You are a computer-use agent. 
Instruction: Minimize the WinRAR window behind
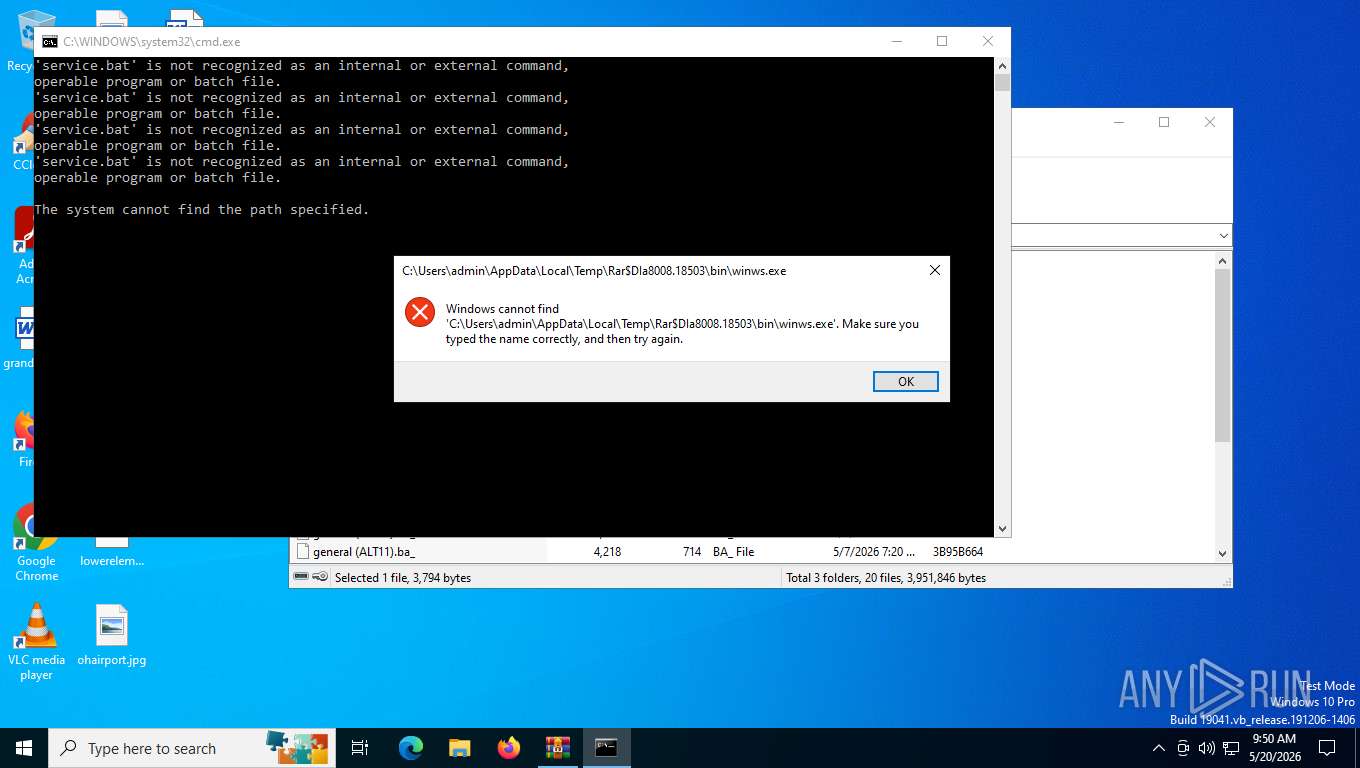click(1117, 122)
